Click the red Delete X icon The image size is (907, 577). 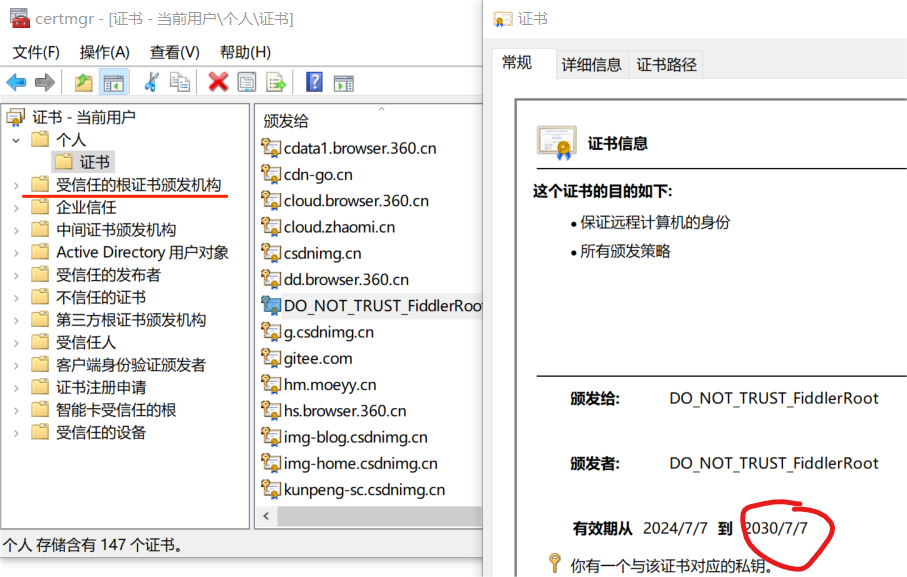[218, 82]
